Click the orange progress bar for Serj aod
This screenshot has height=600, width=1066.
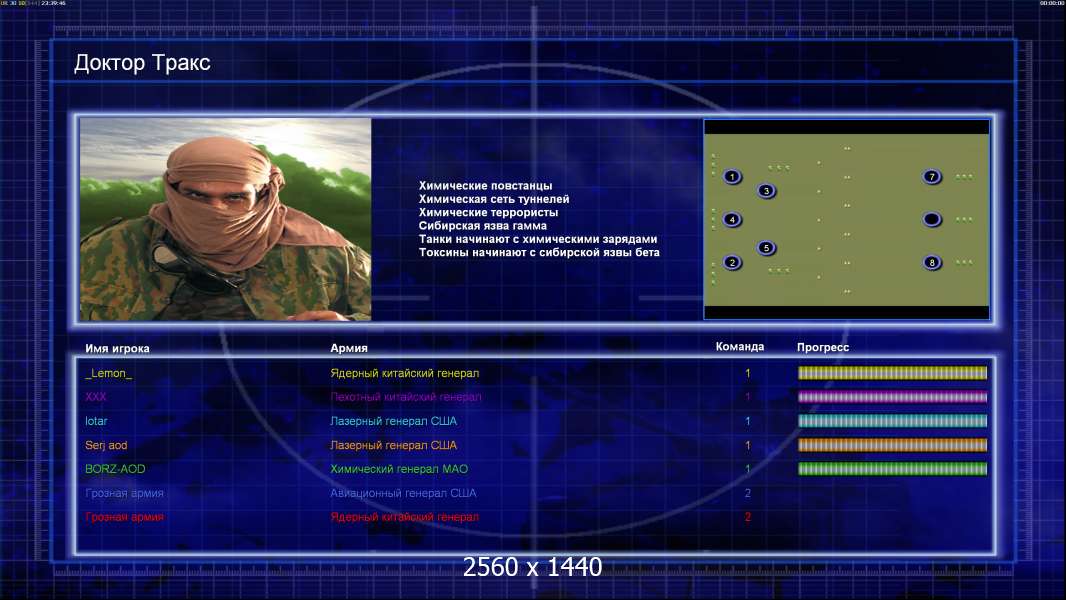pos(892,445)
